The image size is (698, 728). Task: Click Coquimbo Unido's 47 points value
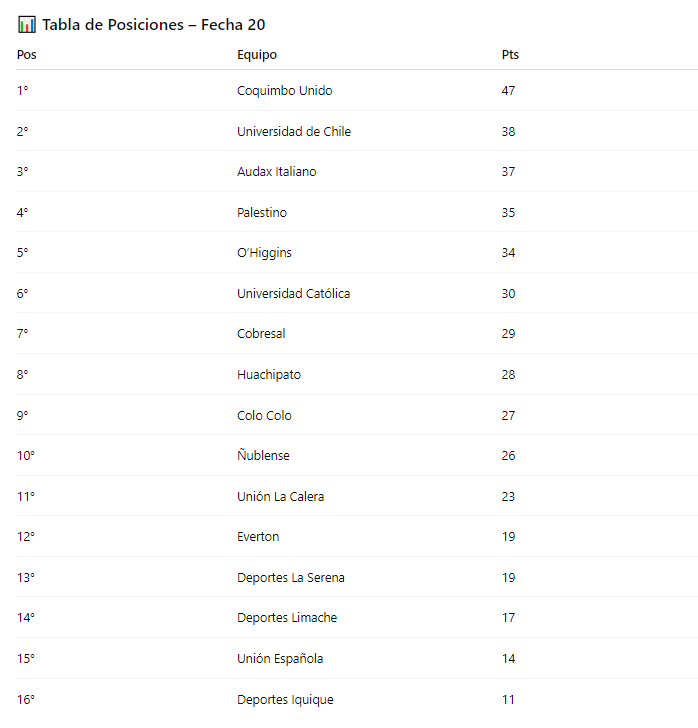coord(509,91)
